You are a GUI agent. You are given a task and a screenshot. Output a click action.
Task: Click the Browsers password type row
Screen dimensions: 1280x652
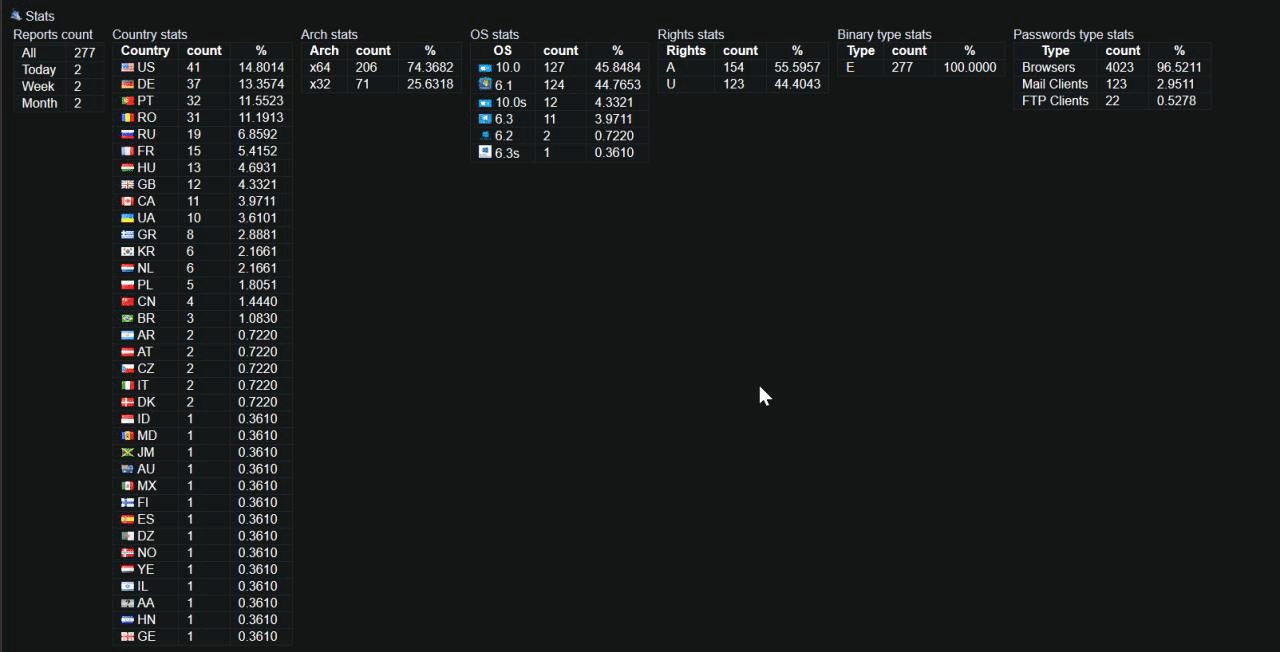pos(1048,67)
